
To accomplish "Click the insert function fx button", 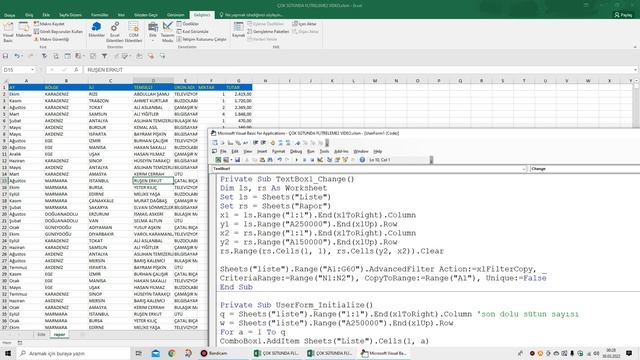I will (76, 70).
